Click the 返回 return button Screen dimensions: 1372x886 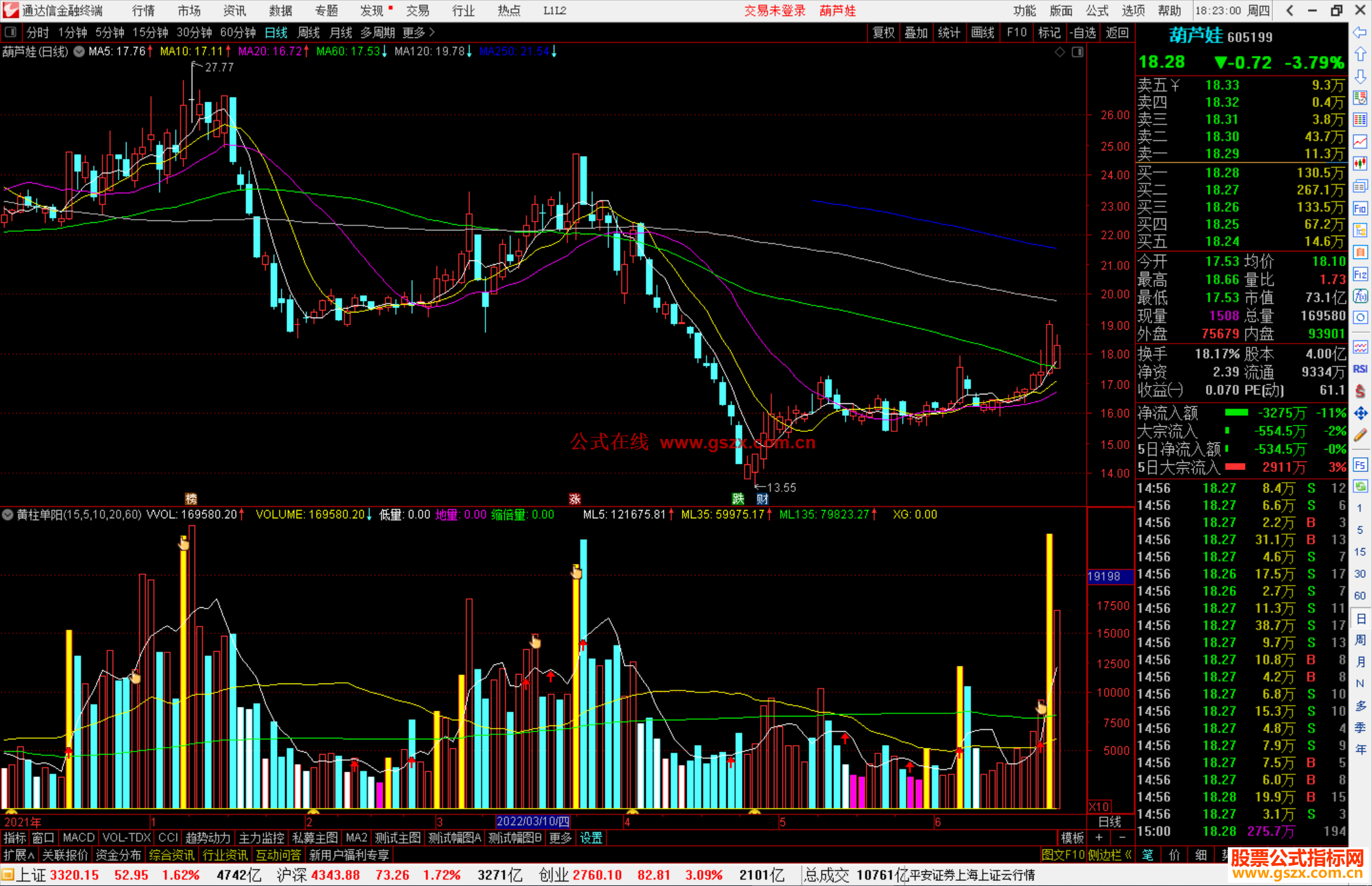1117,32
